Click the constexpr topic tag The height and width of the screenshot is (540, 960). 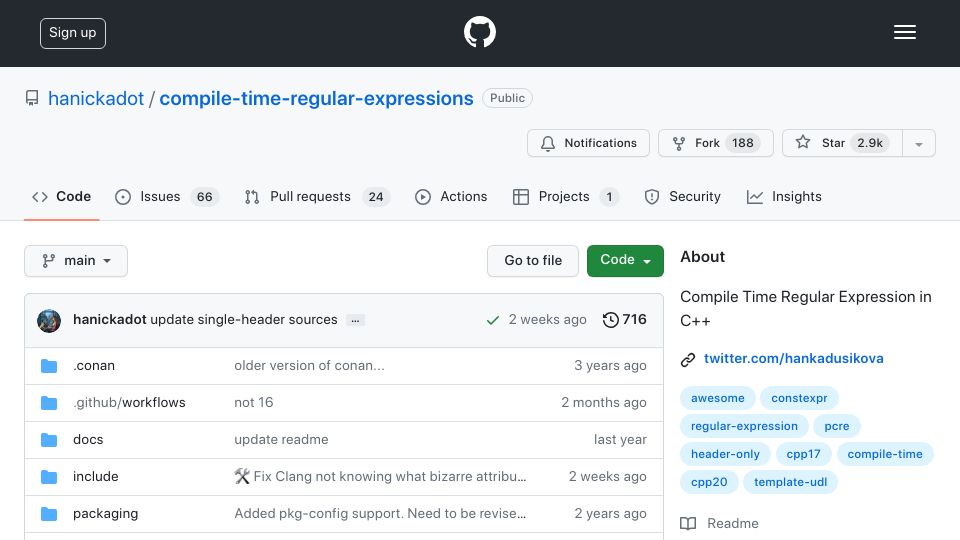tap(799, 398)
